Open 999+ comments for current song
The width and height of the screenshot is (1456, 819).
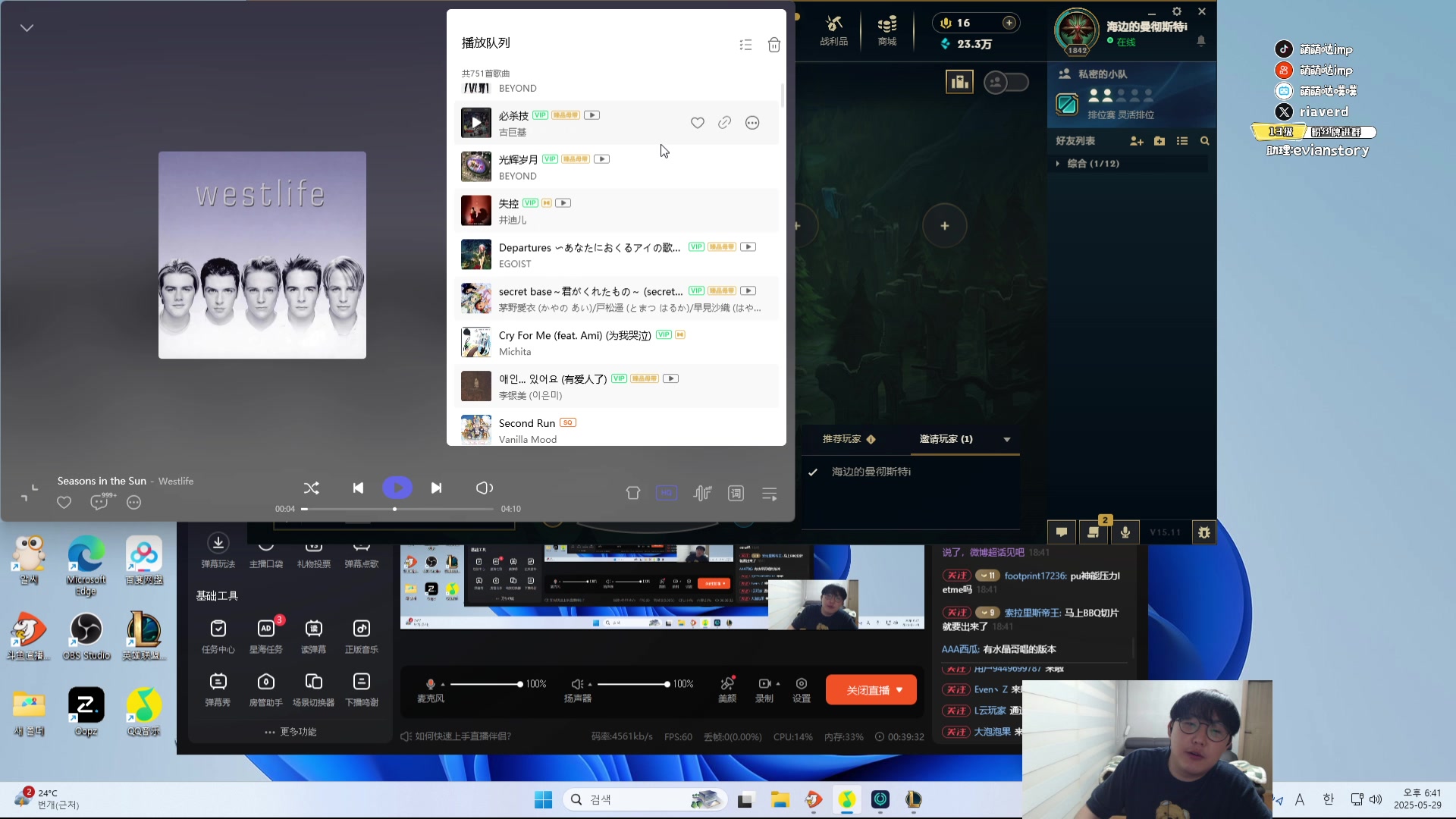[100, 501]
